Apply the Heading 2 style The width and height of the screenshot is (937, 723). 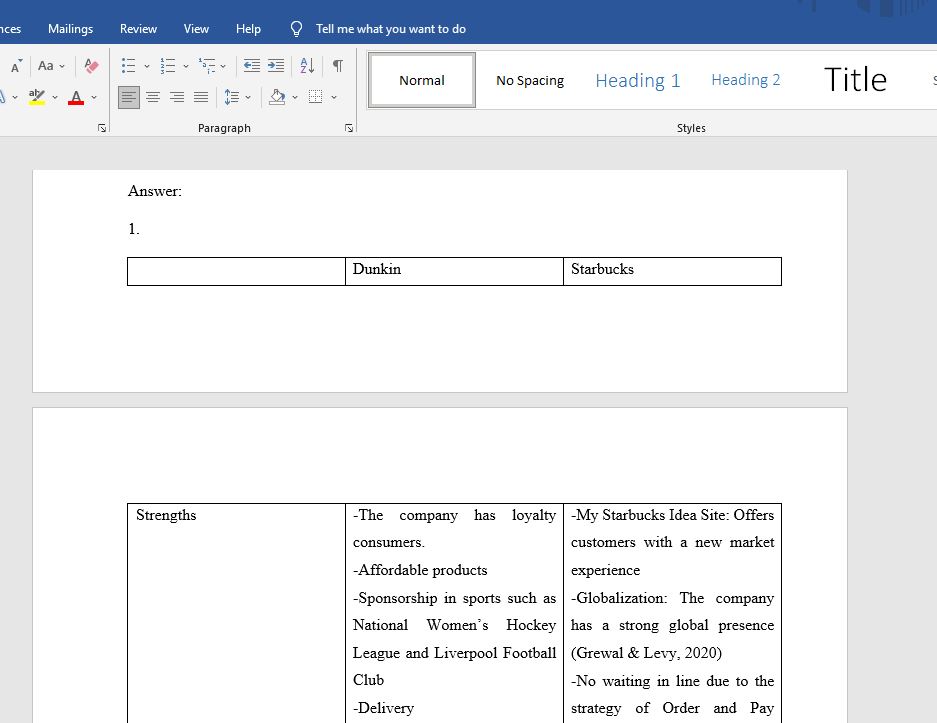click(745, 80)
